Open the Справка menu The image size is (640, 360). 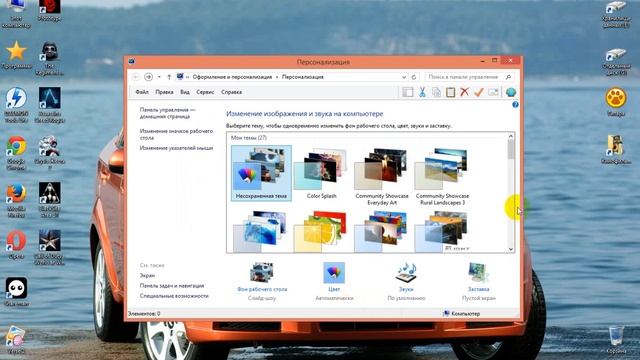tap(231, 92)
